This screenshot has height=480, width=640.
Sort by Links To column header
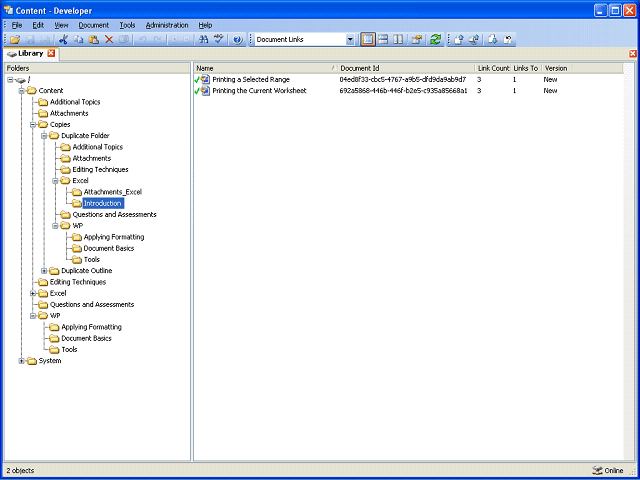click(x=527, y=68)
